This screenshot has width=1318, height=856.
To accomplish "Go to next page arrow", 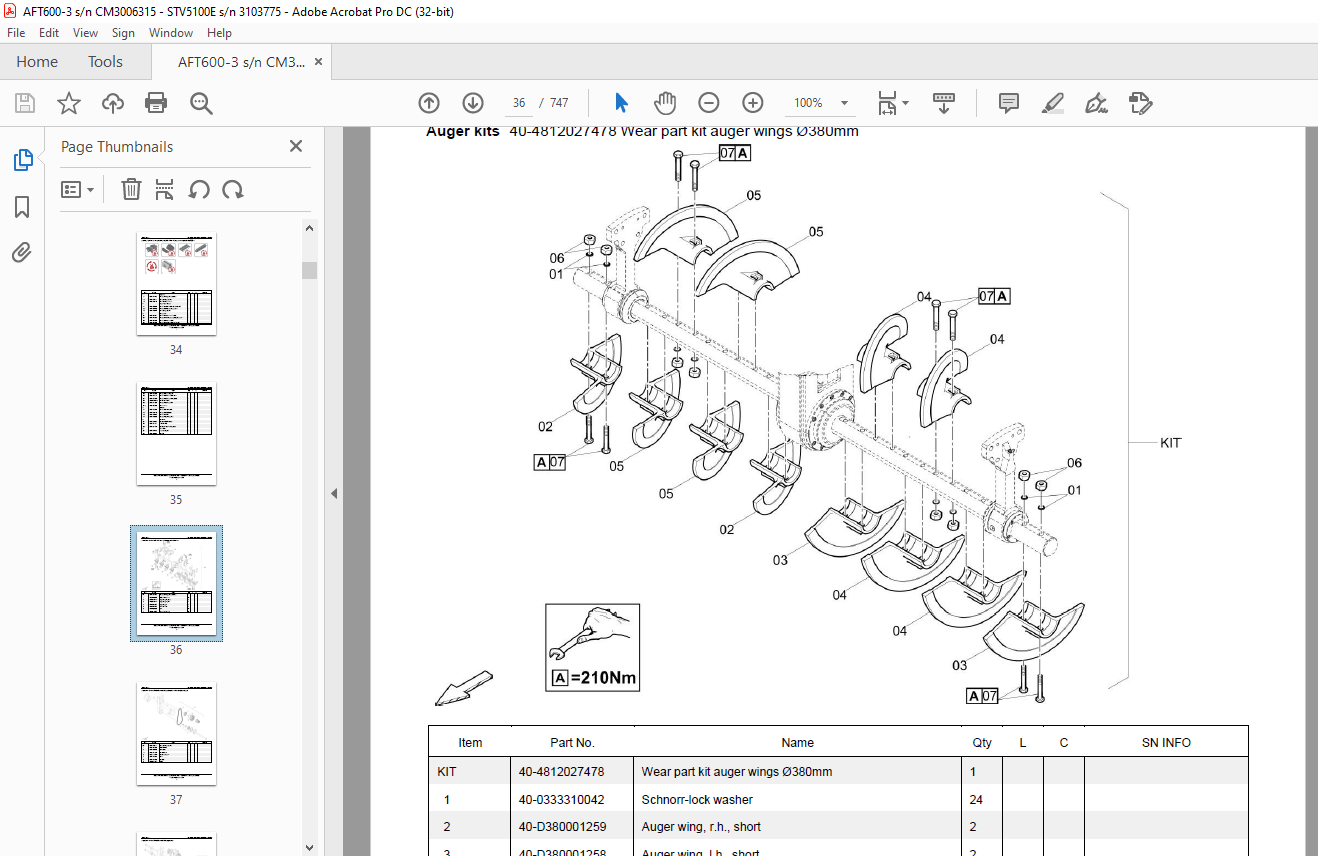I will (x=473, y=103).
